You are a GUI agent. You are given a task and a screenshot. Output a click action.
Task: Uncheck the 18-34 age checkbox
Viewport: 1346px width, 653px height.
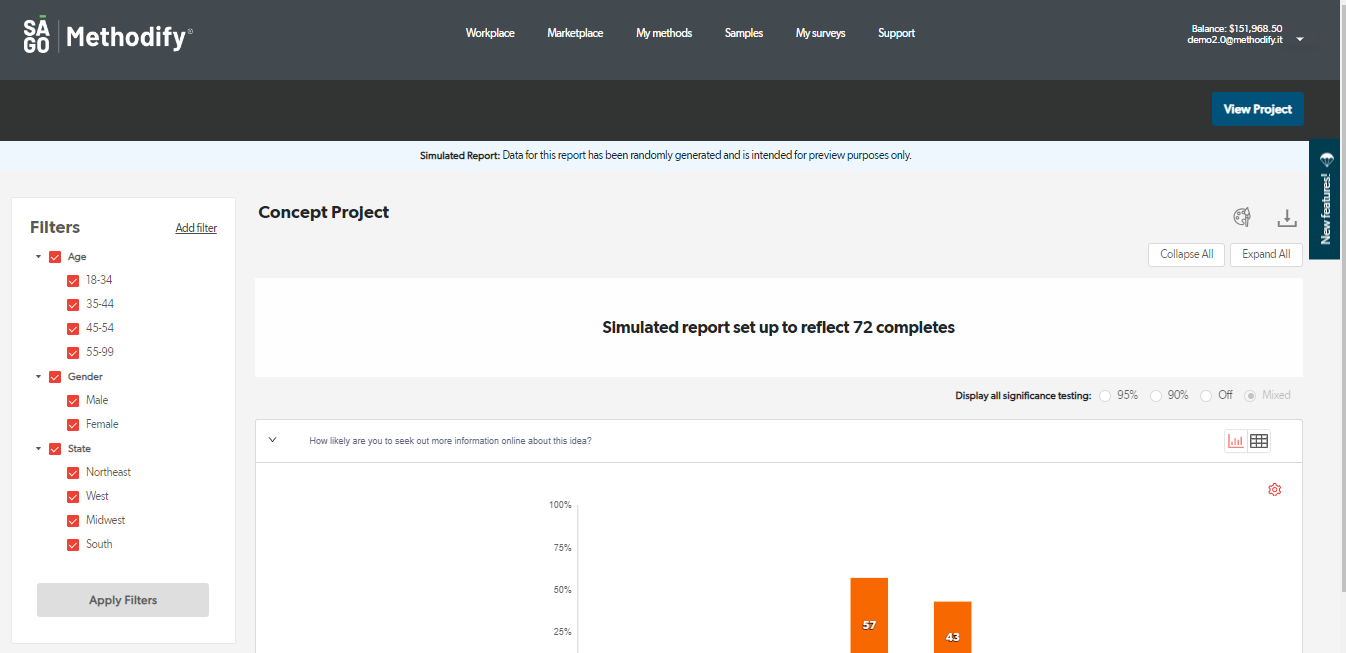[x=73, y=281]
